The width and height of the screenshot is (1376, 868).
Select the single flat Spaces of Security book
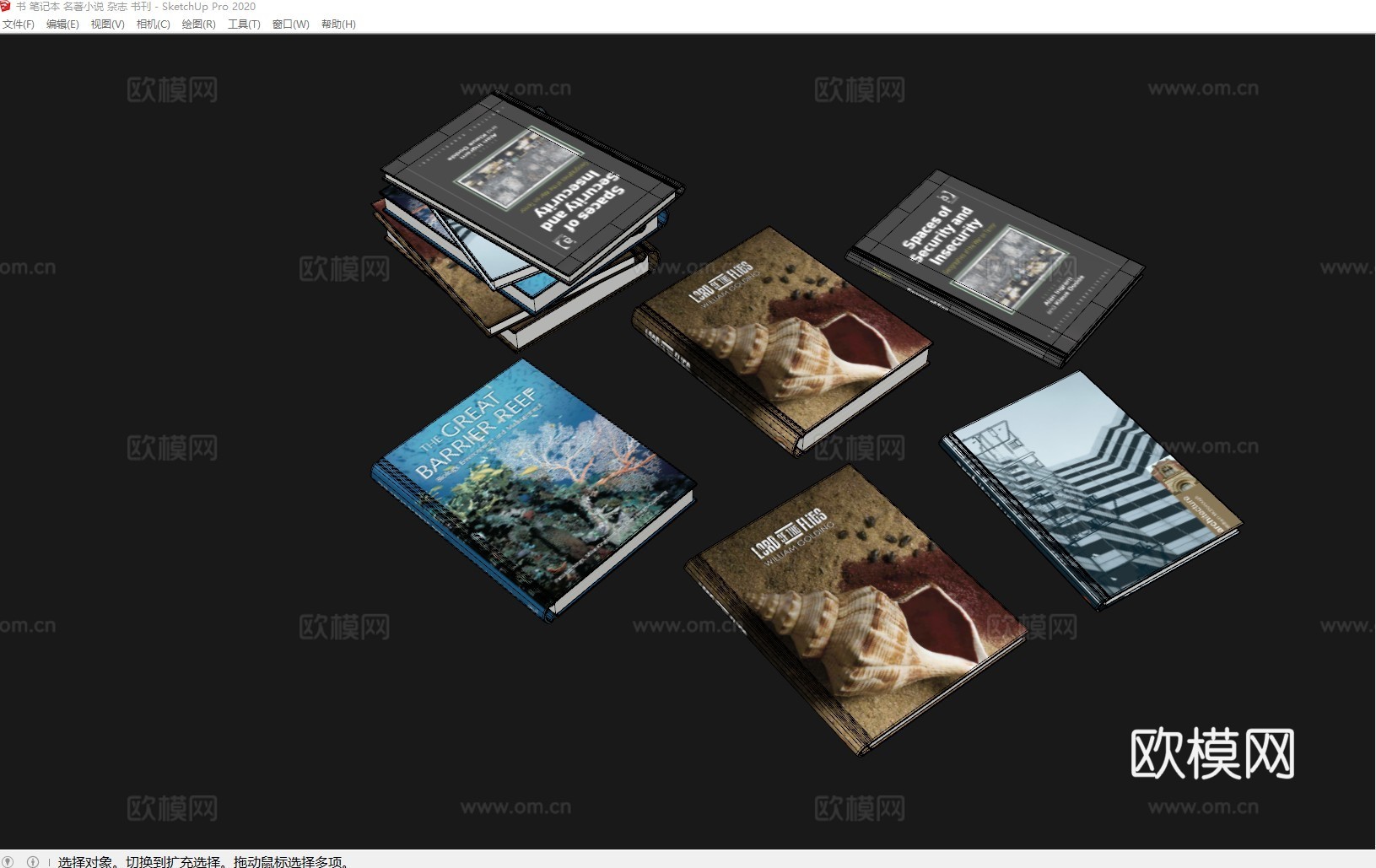click(x=996, y=268)
